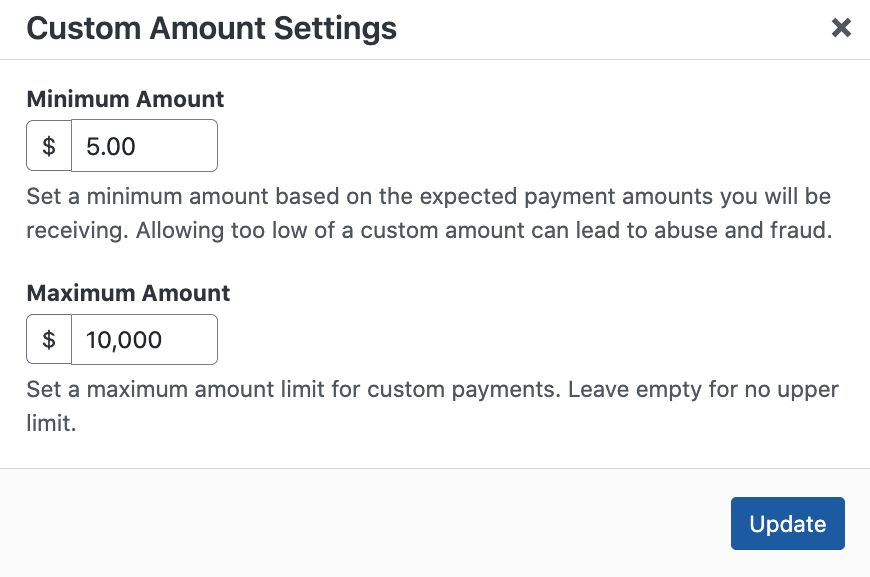Click the Maximum Amount label
Viewport: 870px width, 577px height.
(x=128, y=293)
